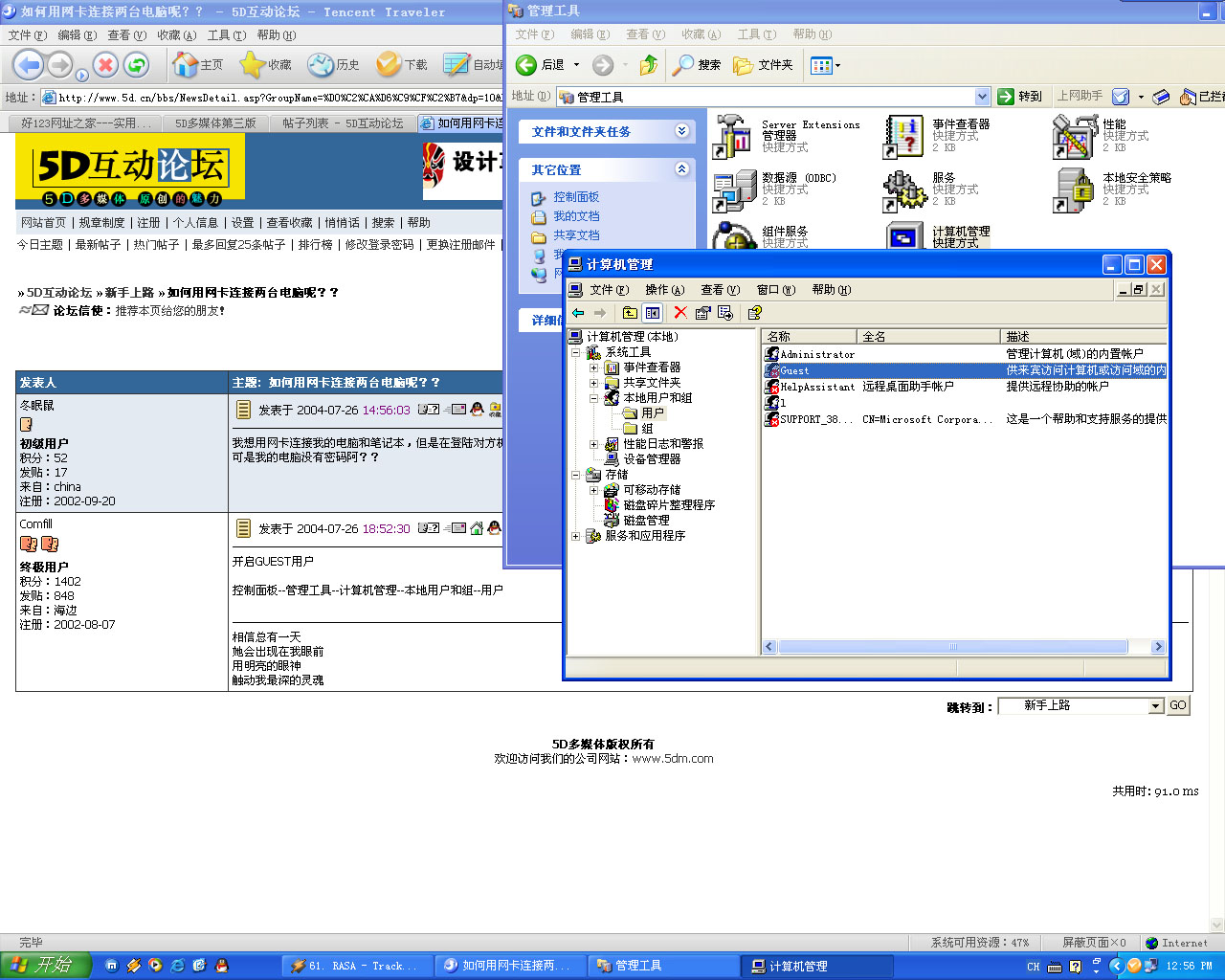Collapse the 存储 tree node
This screenshot has height=980, width=1225.
[x=576, y=475]
